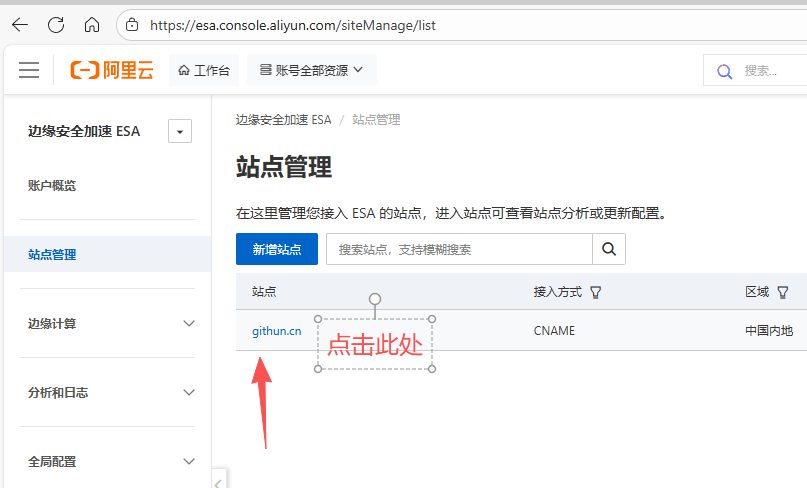Filter by access method funnel icon

pos(596,292)
